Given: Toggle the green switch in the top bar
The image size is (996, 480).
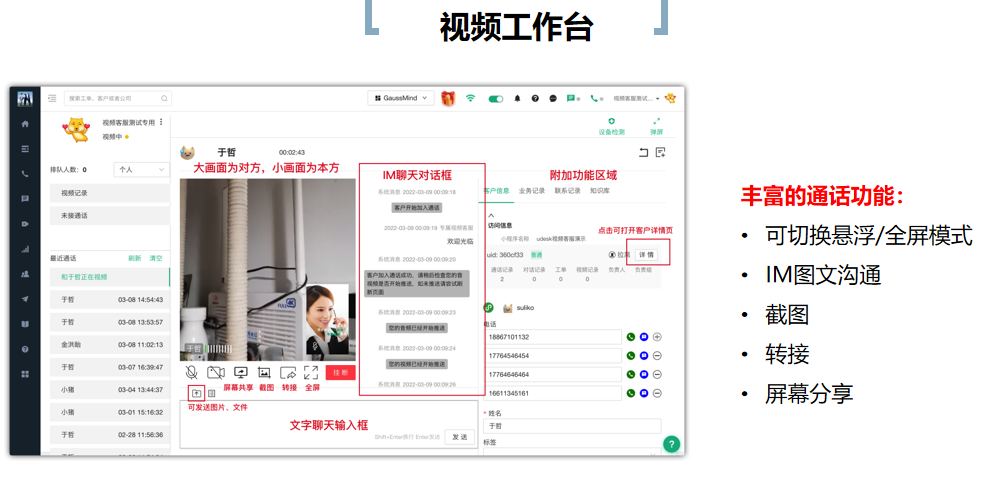Looking at the screenshot, I should point(495,99).
